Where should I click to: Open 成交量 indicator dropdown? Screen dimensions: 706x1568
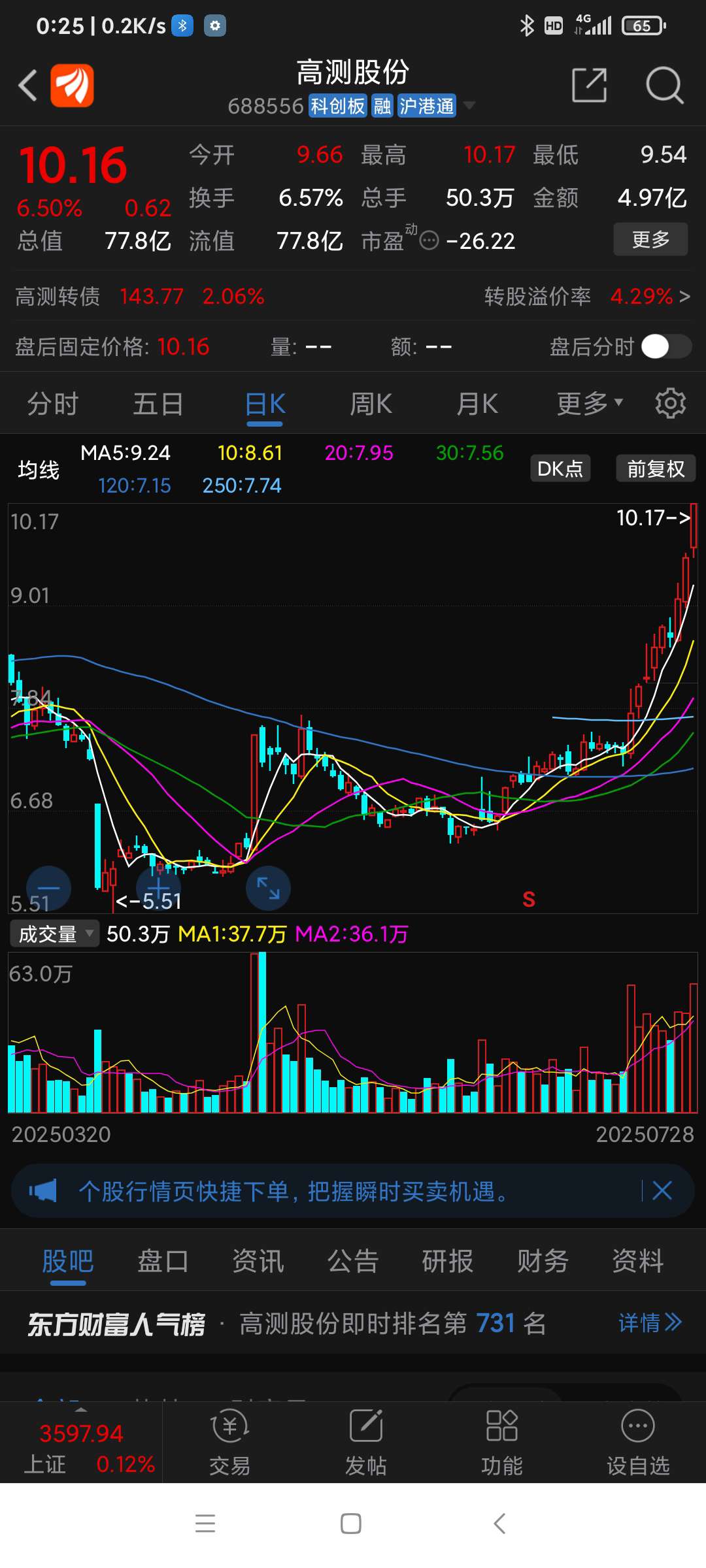point(54,934)
